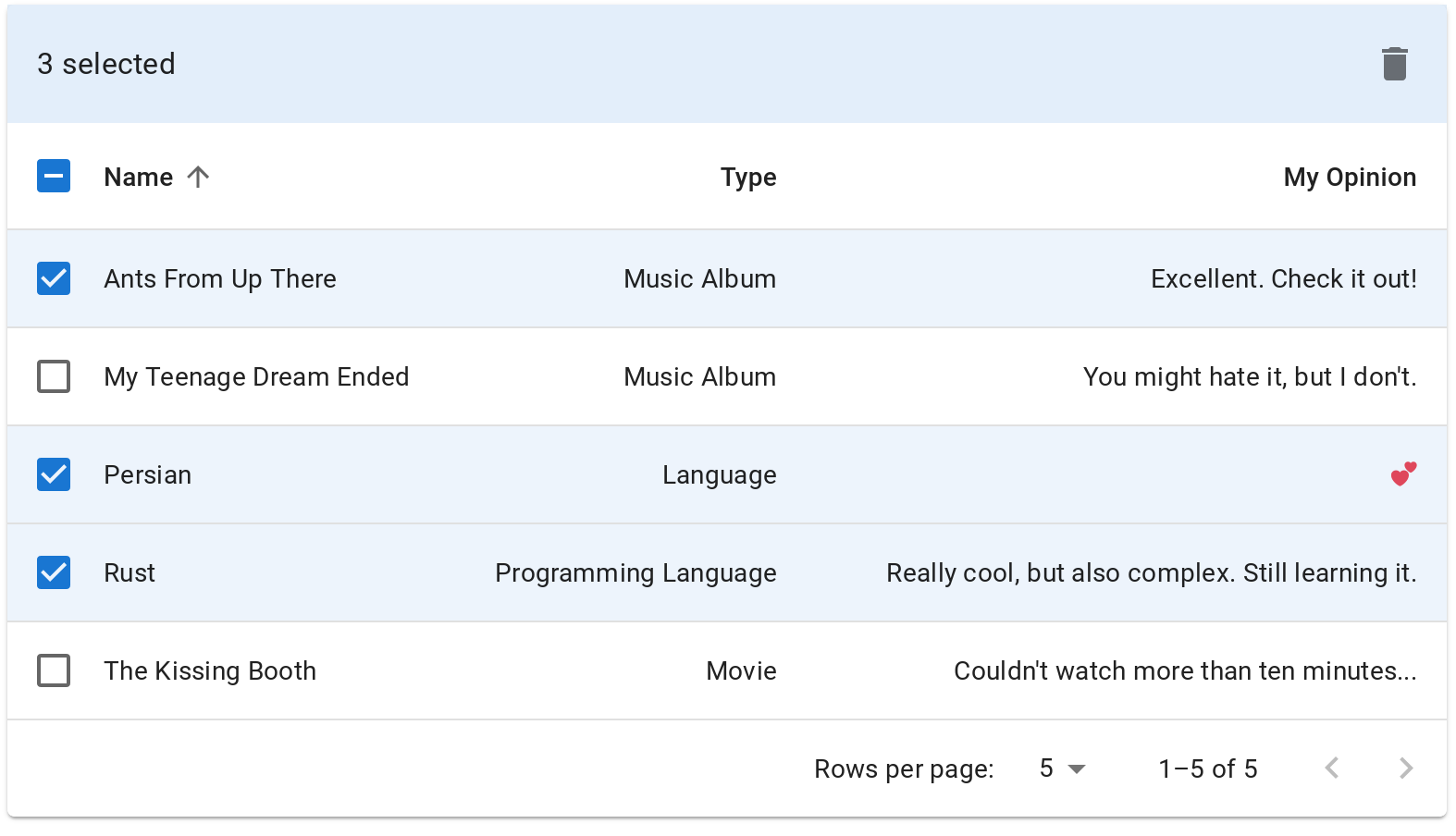The height and width of the screenshot is (836, 1456).
Task: Uncheck Ants From Up There row
Action: pyautogui.click(x=54, y=278)
